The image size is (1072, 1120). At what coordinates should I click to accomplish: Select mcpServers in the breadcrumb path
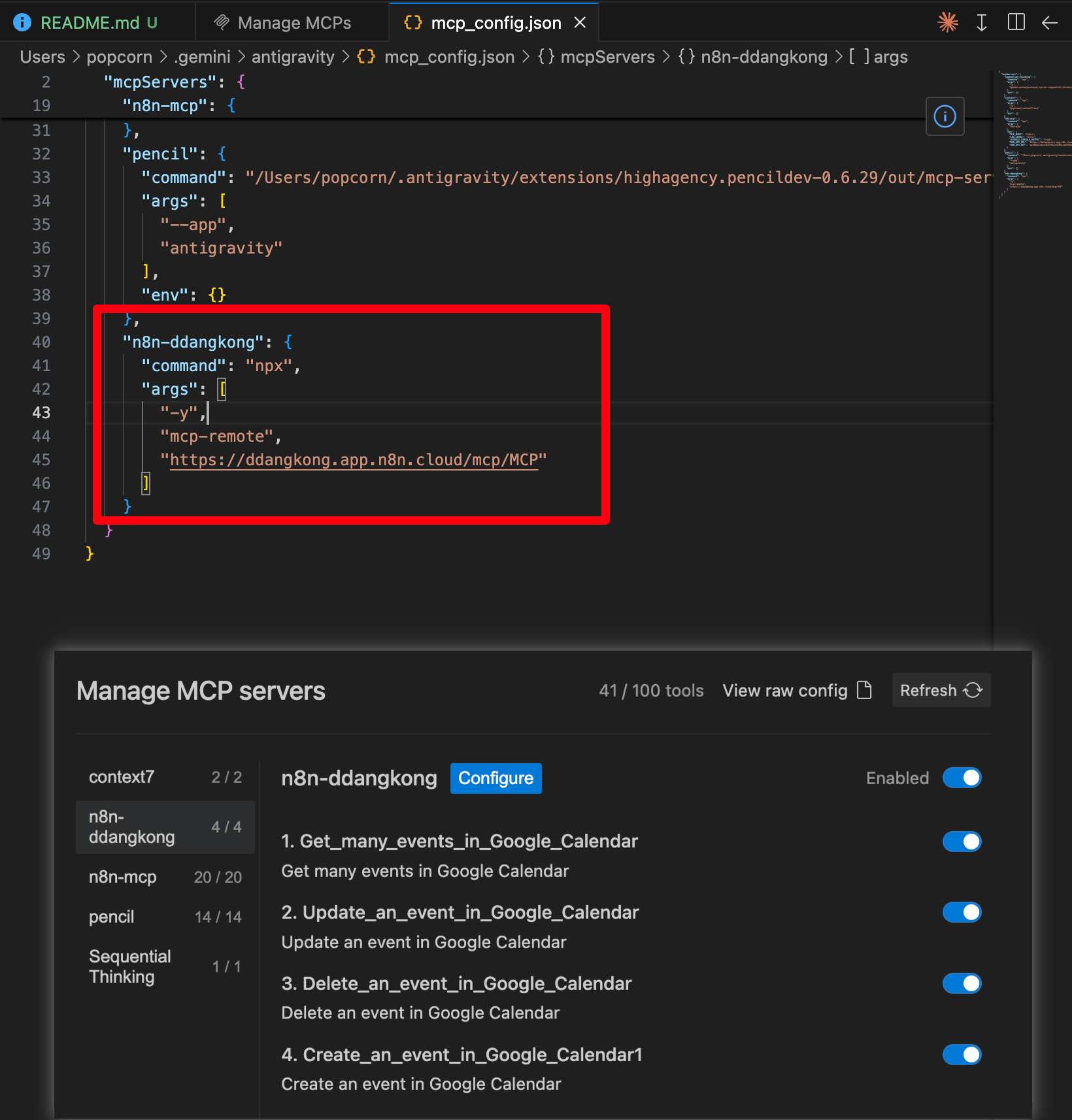(607, 58)
